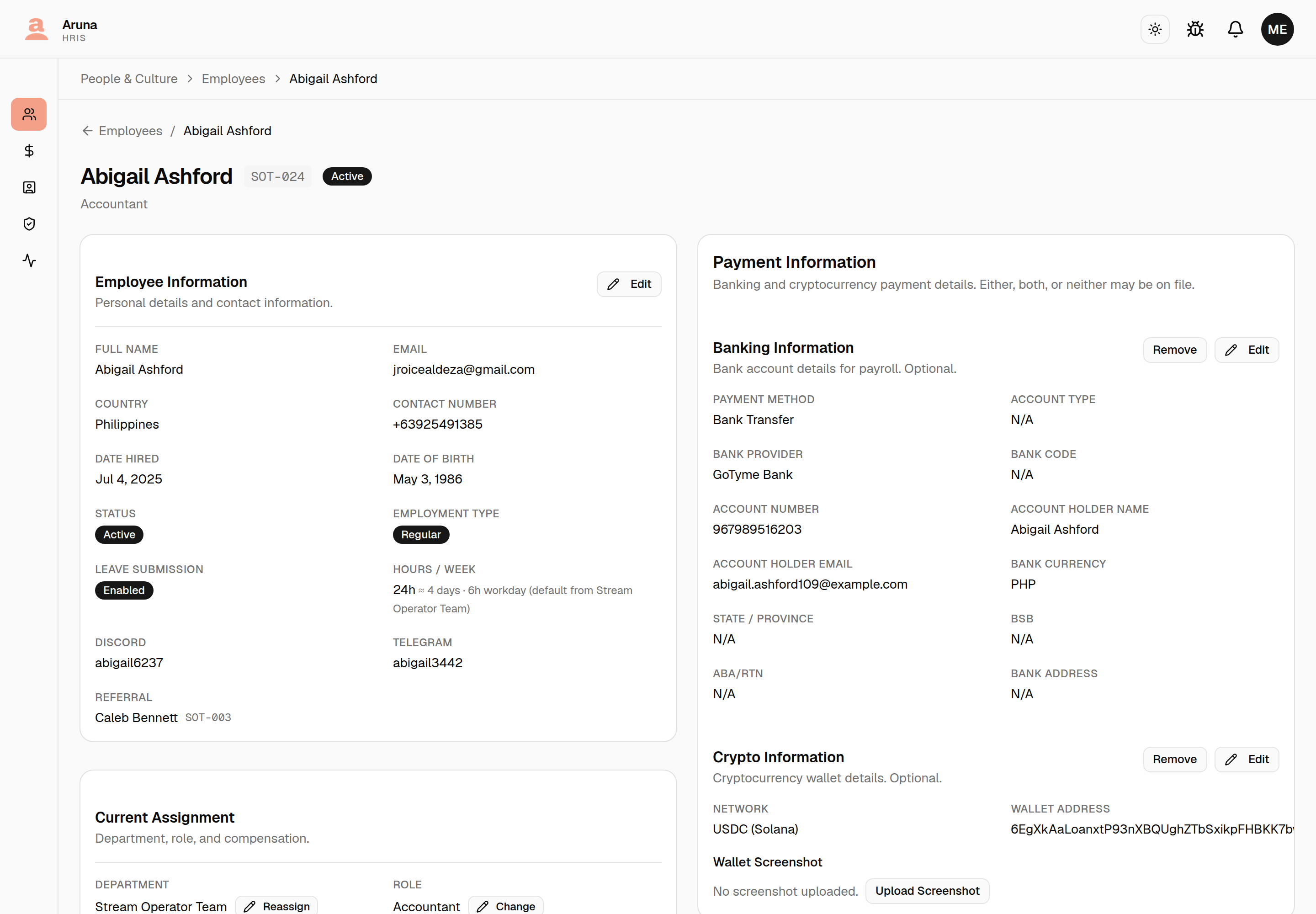
Task: Edit Employee Information
Action: [628, 284]
